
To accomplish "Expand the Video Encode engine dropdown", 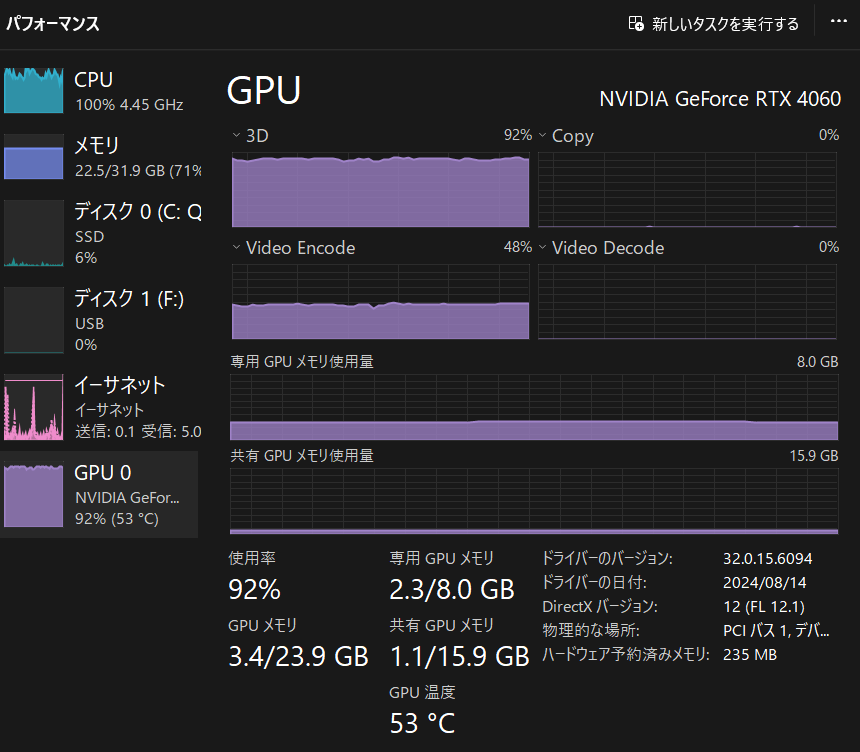I will click(237, 247).
